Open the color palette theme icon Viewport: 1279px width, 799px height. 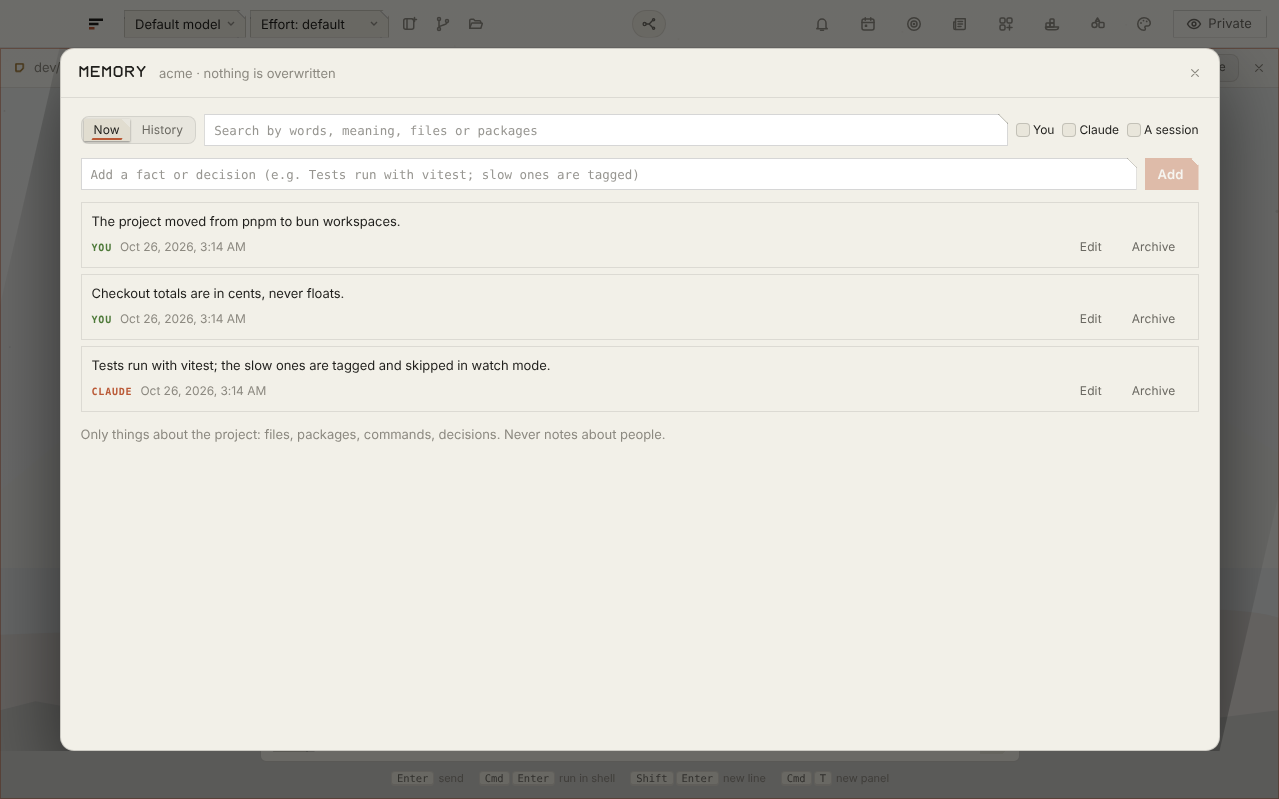pyautogui.click(x=1144, y=24)
